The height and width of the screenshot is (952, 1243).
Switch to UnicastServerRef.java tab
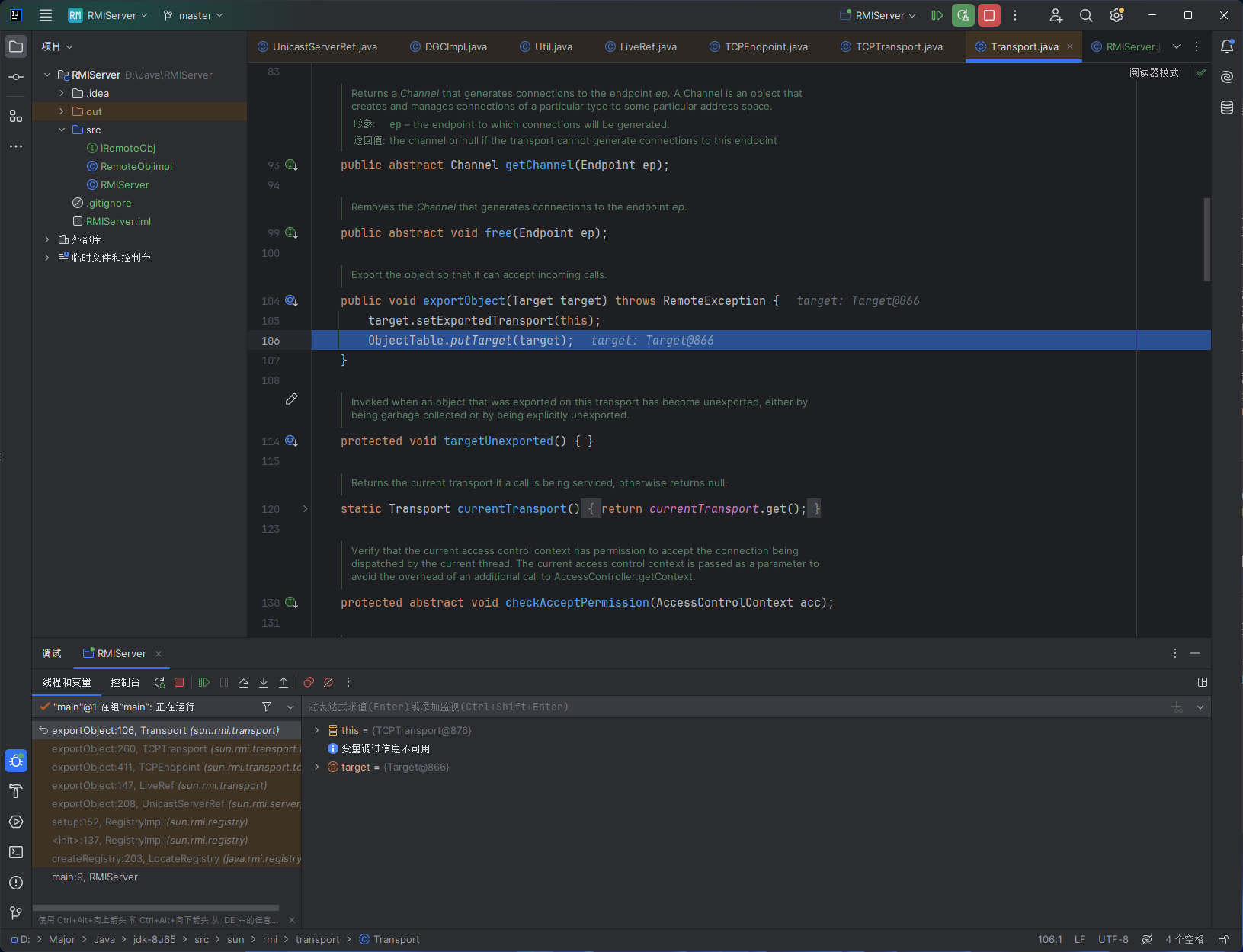pyautogui.click(x=318, y=46)
